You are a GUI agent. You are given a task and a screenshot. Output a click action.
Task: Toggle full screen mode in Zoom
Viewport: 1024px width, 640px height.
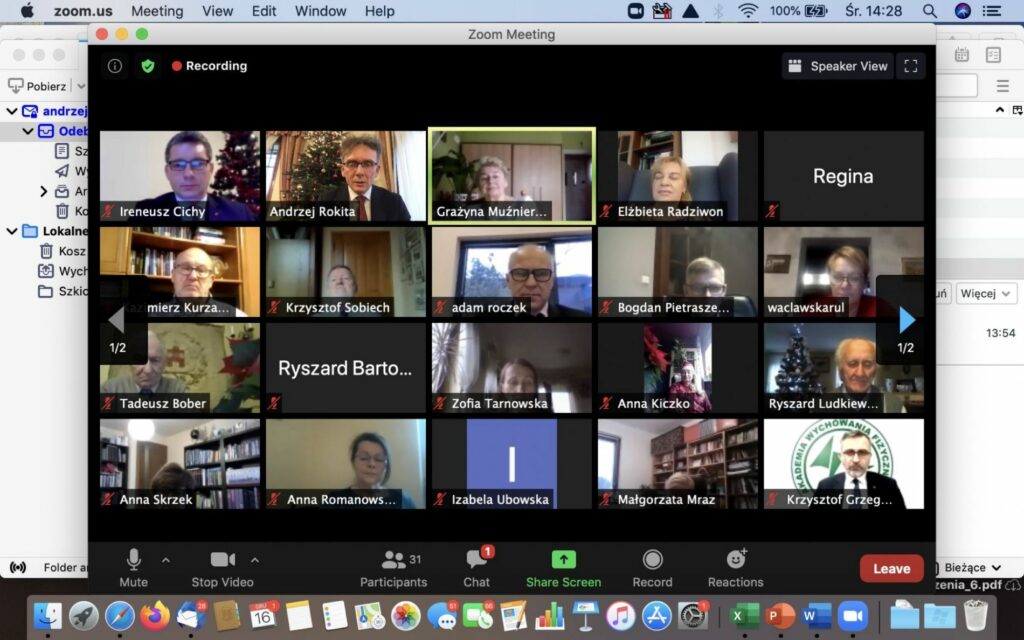(x=911, y=66)
